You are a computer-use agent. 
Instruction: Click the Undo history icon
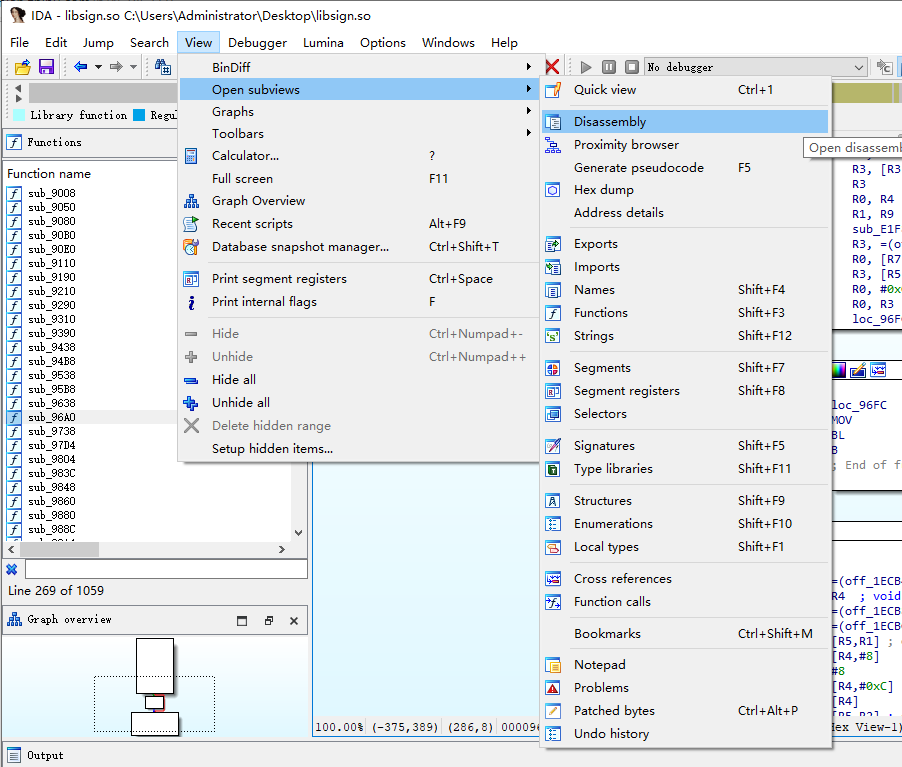click(553, 734)
